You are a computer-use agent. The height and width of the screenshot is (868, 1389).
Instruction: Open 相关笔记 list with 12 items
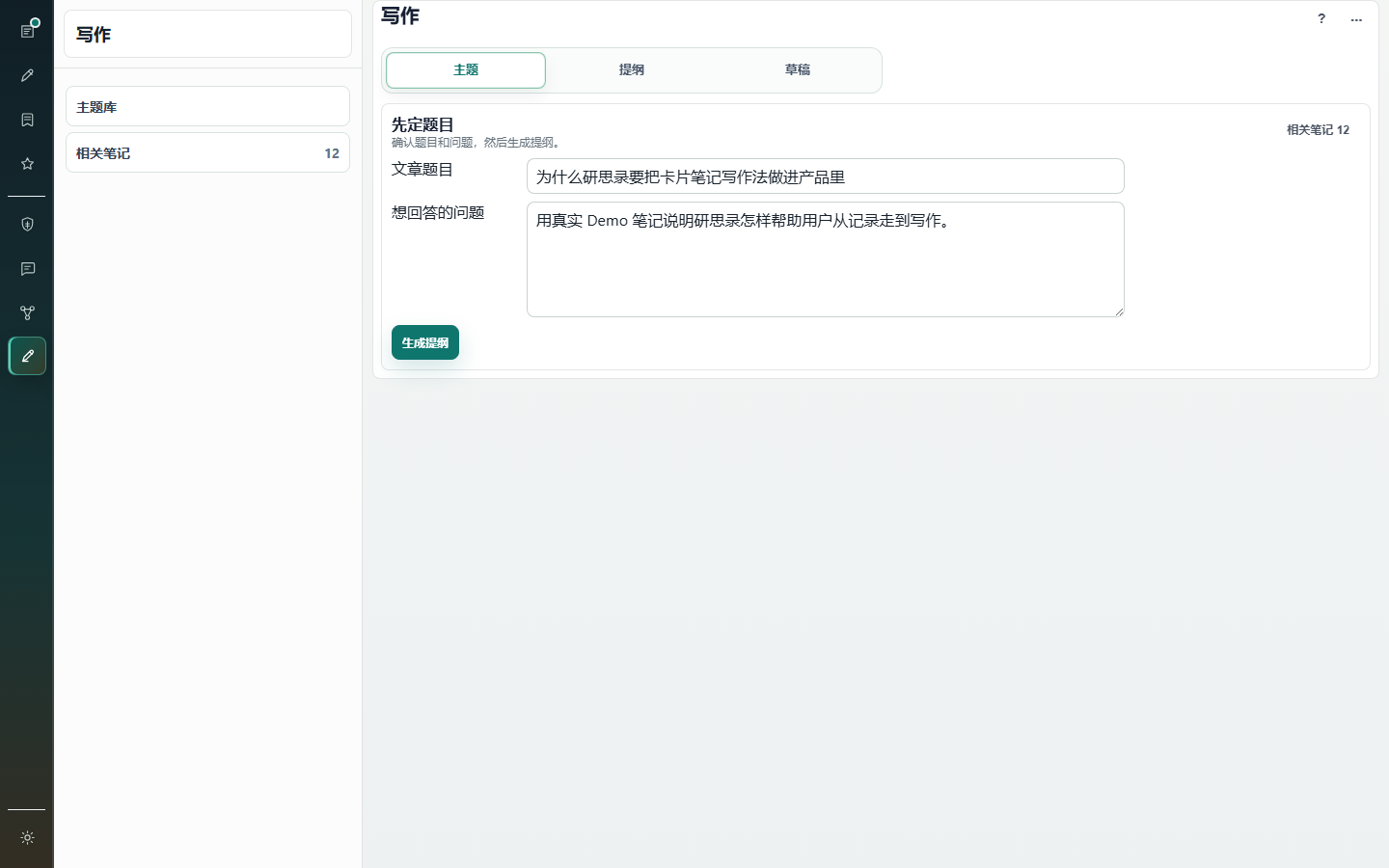coord(207,152)
